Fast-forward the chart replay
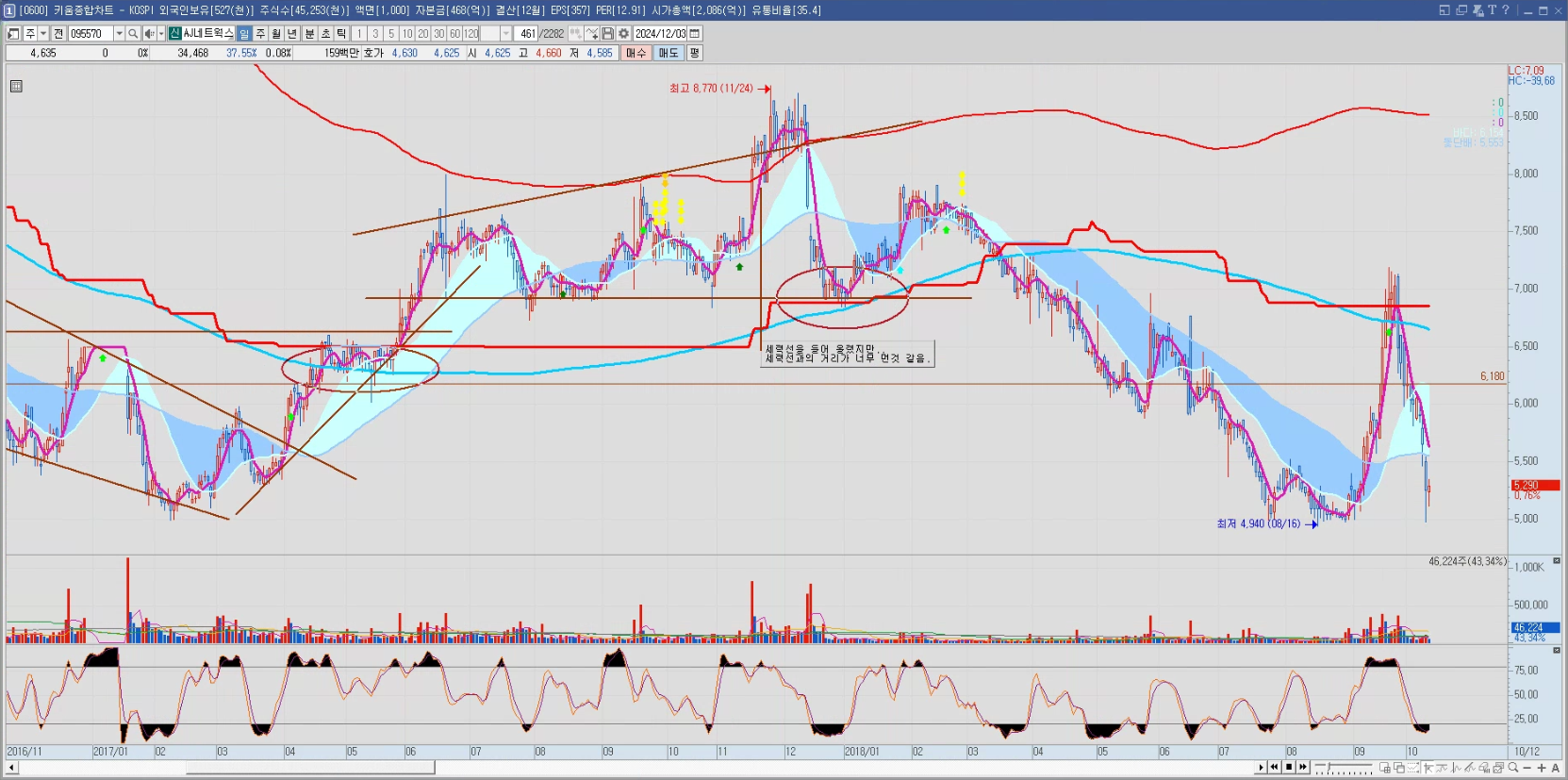This screenshot has width=1568, height=780. pyautogui.click(x=1303, y=768)
